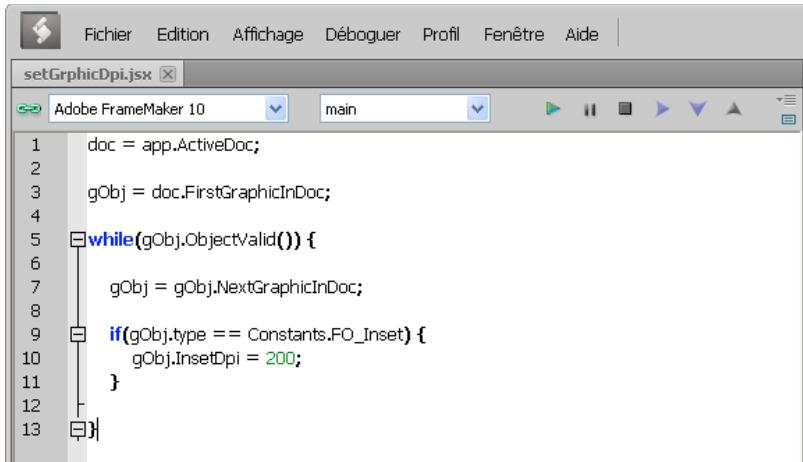
Task: Click the closing brace on line 11
Action: tap(114, 382)
